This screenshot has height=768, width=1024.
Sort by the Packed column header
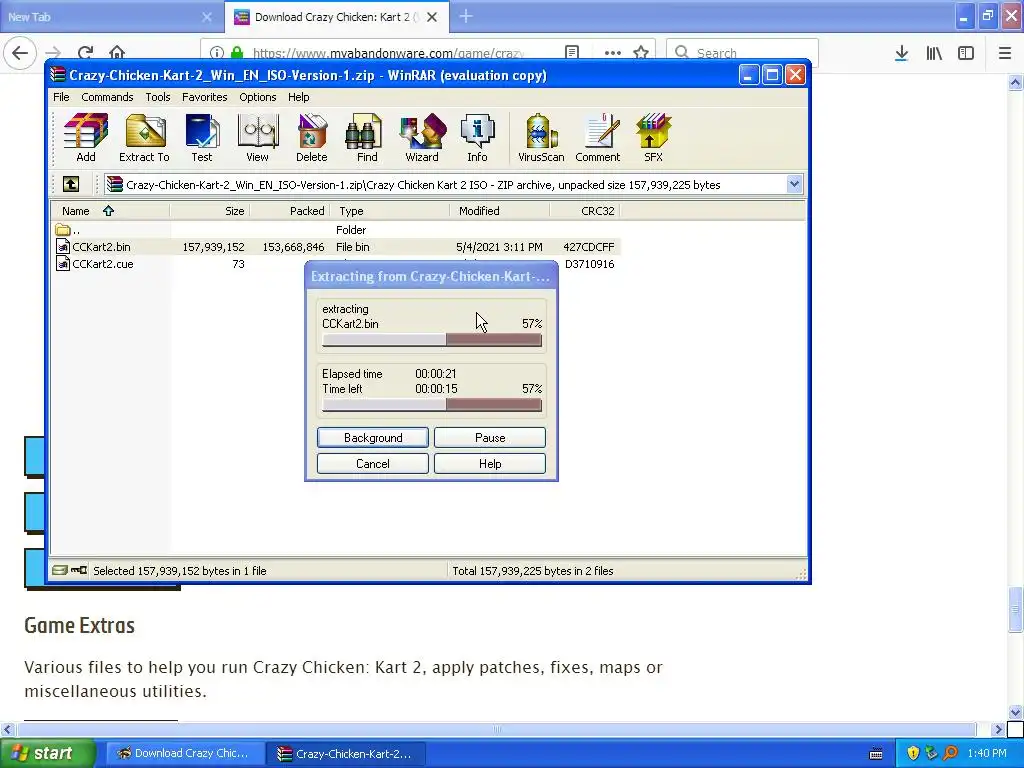tap(290, 211)
